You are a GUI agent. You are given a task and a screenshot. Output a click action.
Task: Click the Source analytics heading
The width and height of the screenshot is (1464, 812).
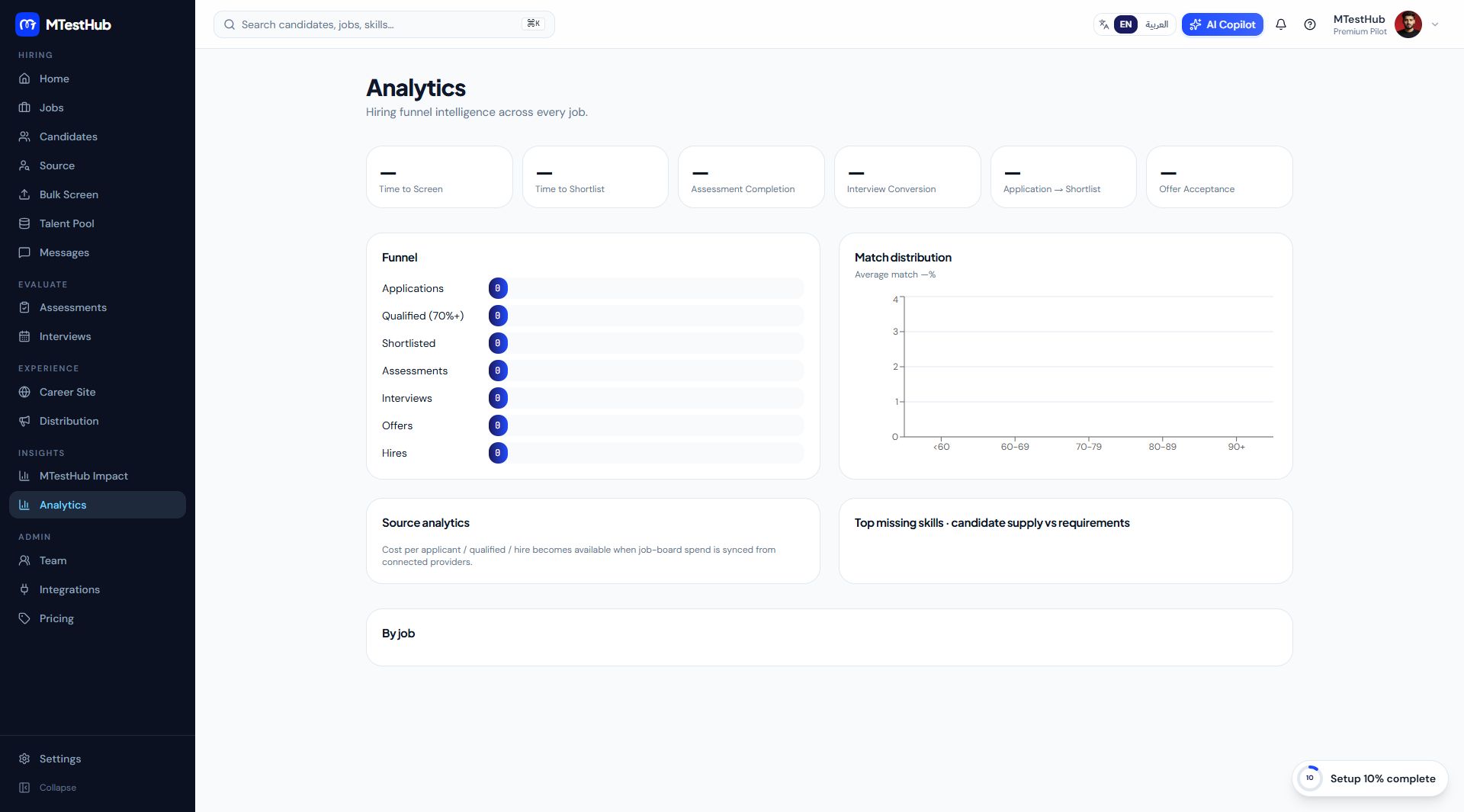(425, 523)
